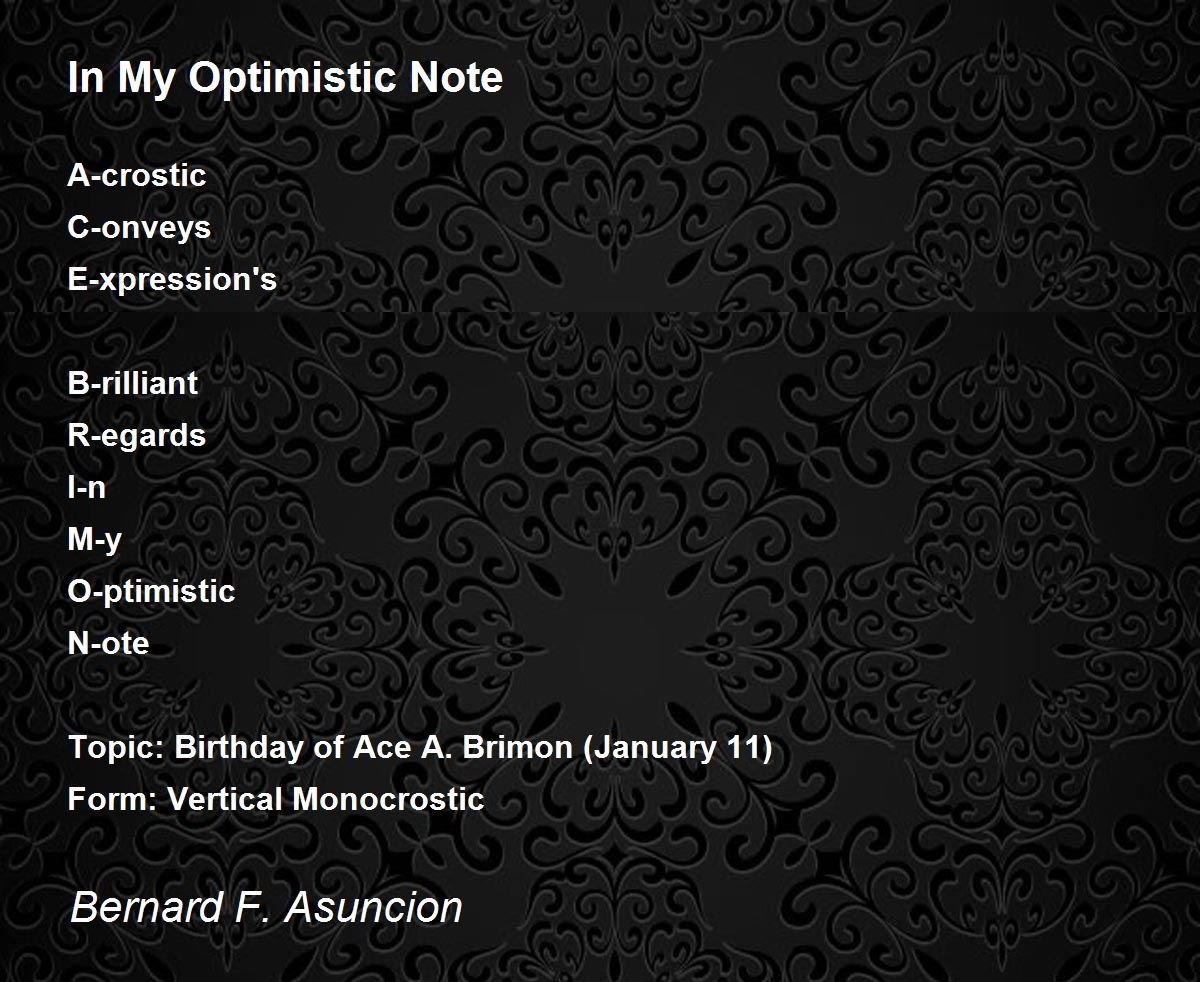The image size is (1200, 982).
Task: Click the word Asuncion in the author name
Action: 374,907
